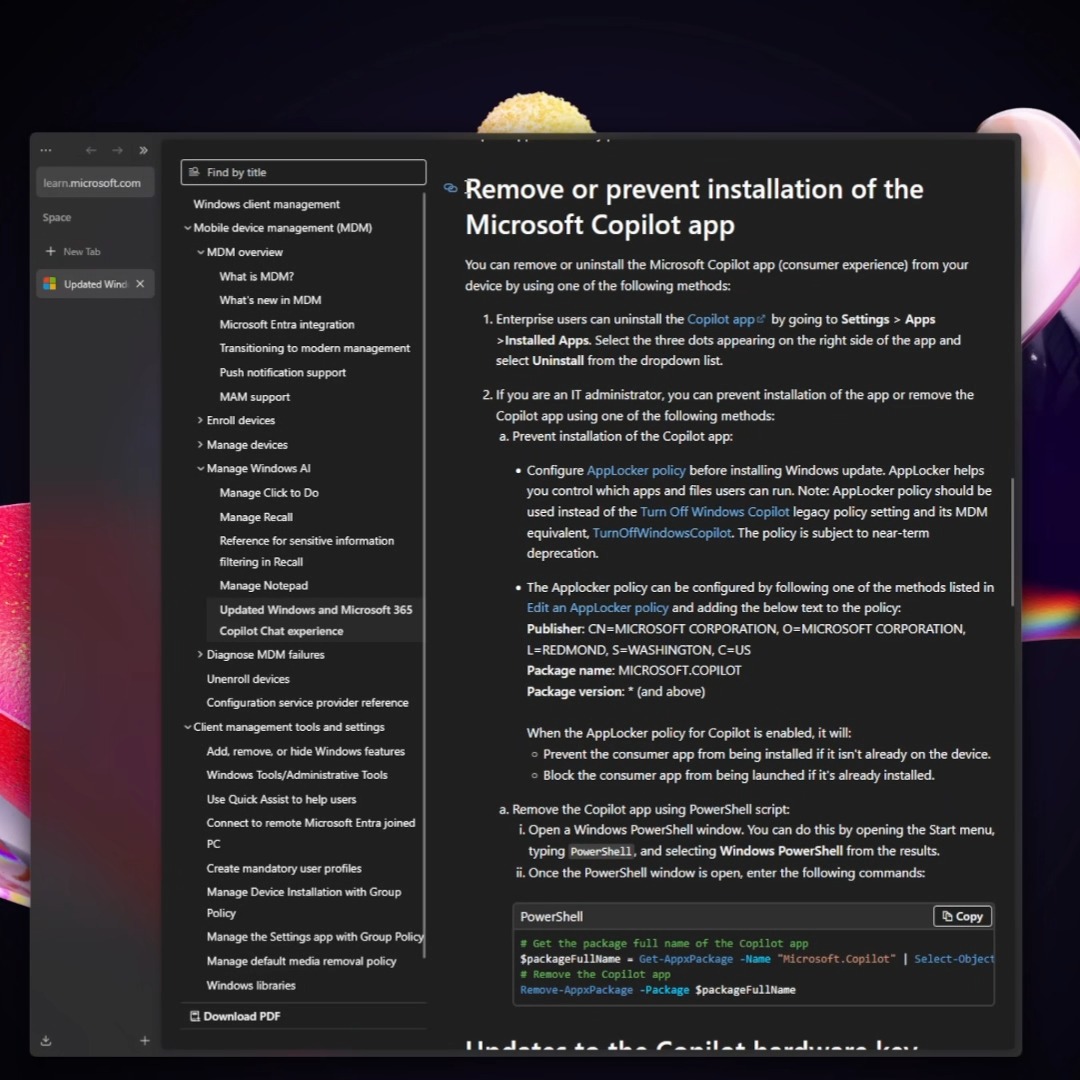The image size is (1080, 1080).
Task: Expand the Manage devices section
Action: pos(200,445)
